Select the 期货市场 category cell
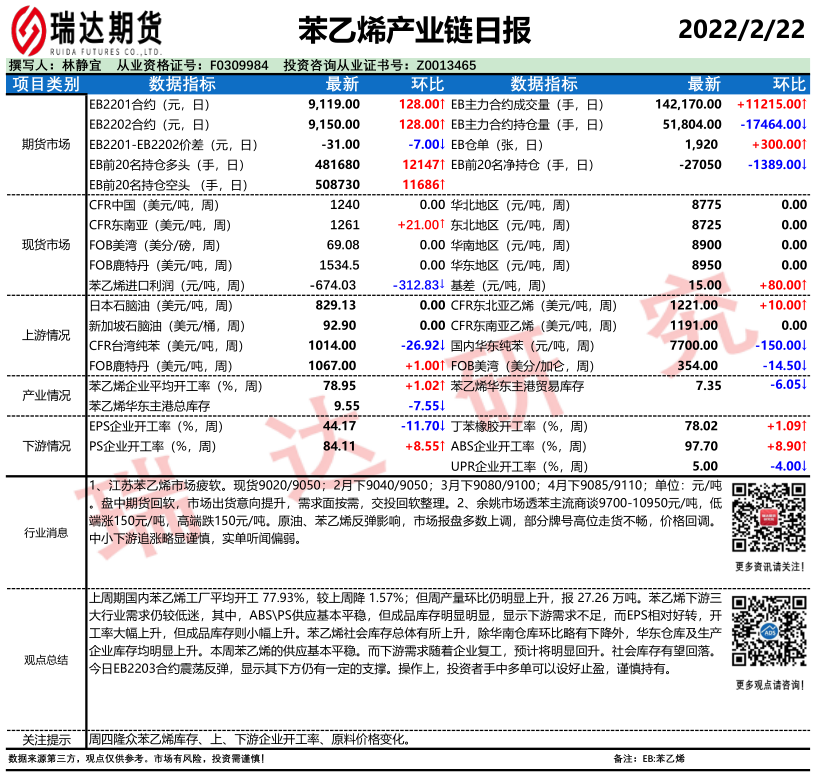The image size is (815, 776). point(45,144)
